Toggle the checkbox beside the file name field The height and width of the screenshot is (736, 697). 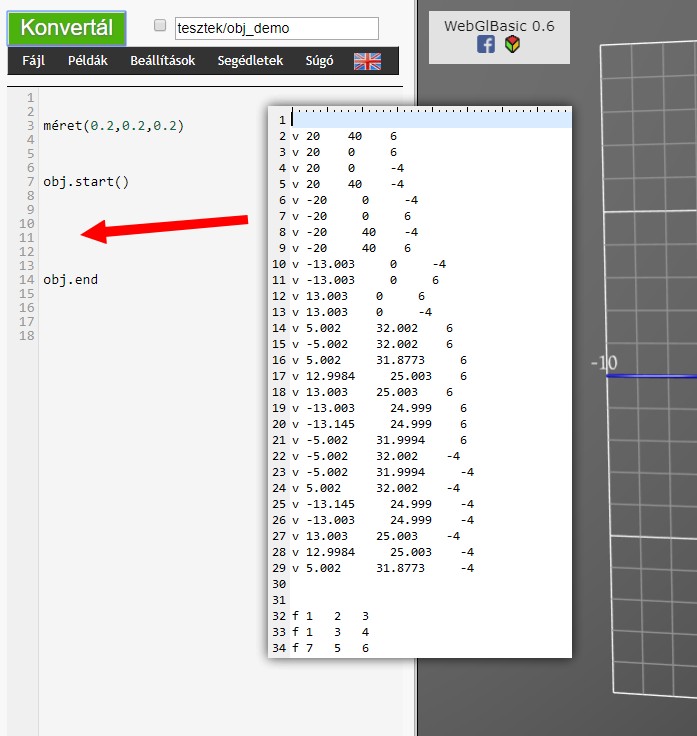[x=160, y=27]
